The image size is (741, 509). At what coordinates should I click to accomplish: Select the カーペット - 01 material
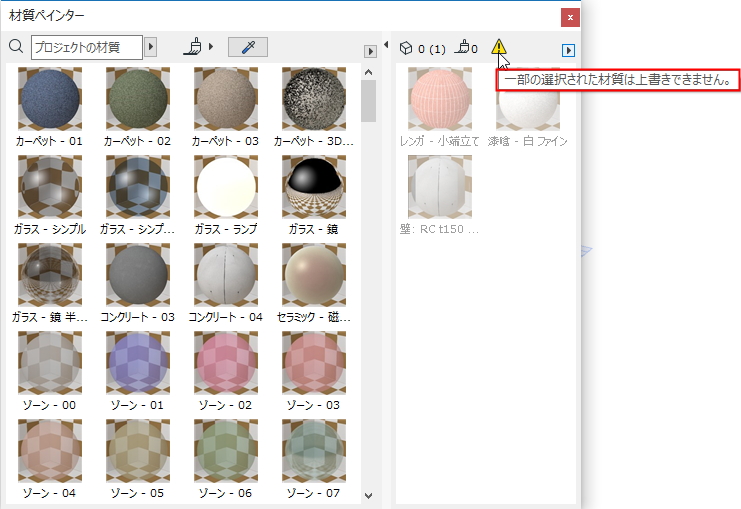click(50, 99)
